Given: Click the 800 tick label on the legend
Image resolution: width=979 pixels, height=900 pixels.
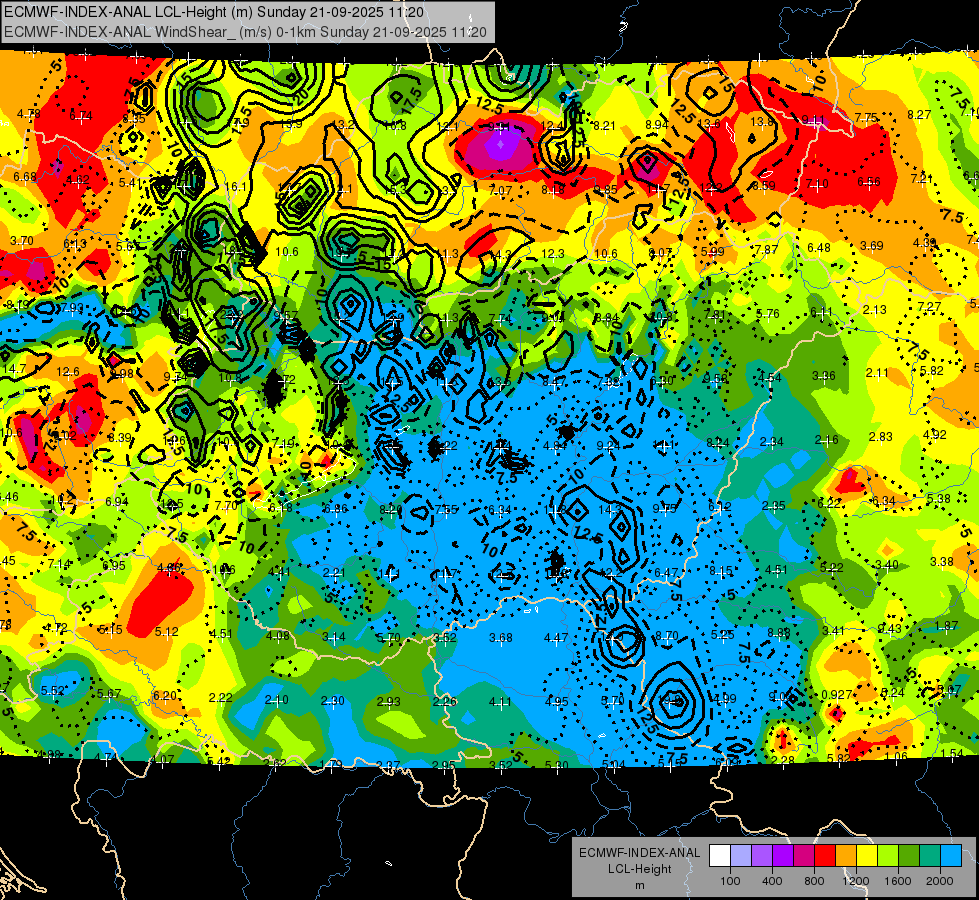Looking at the screenshot, I should pyautogui.click(x=813, y=880).
